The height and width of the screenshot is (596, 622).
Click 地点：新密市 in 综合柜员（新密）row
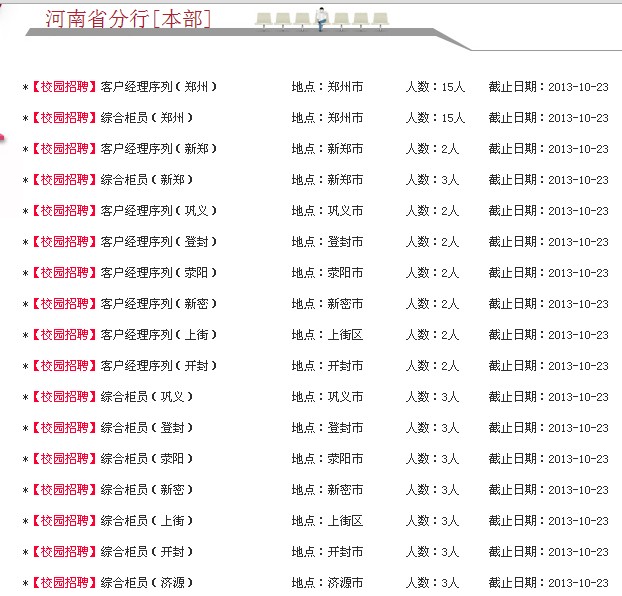coord(327,489)
